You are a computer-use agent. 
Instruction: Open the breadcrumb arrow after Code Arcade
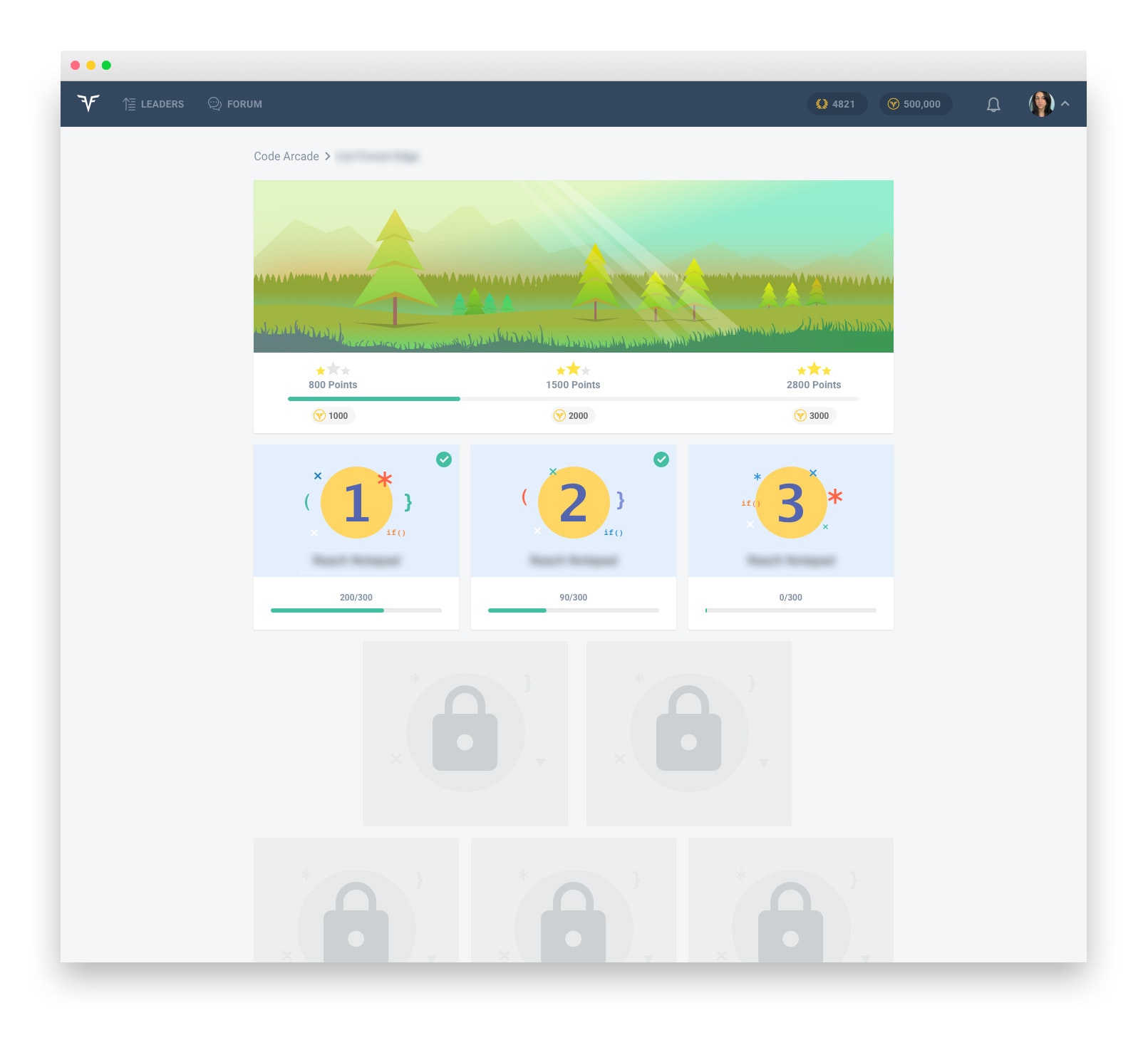coord(327,156)
